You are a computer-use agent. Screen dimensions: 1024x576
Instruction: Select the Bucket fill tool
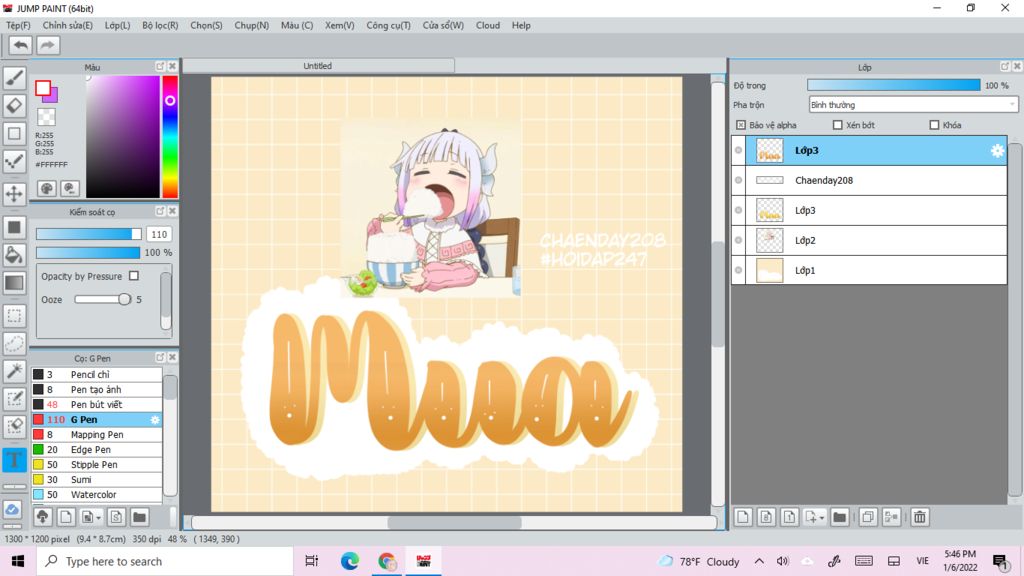[x=14, y=255]
